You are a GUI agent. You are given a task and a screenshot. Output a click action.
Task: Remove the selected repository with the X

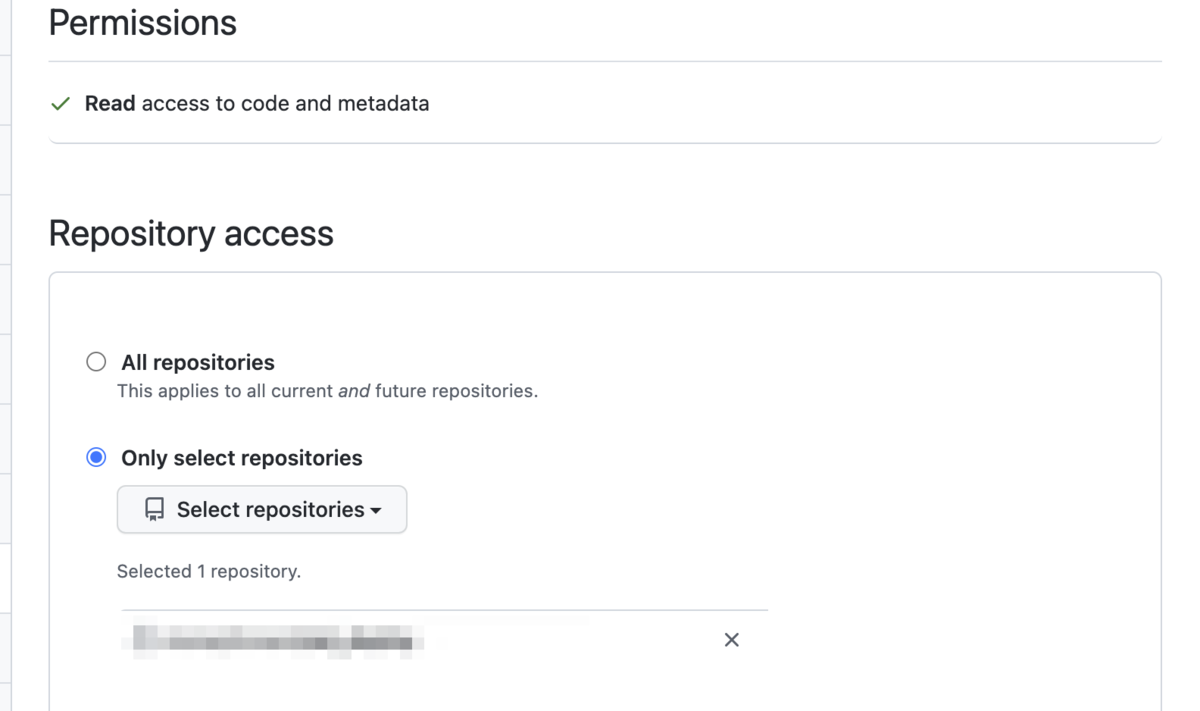[x=731, y=640]
